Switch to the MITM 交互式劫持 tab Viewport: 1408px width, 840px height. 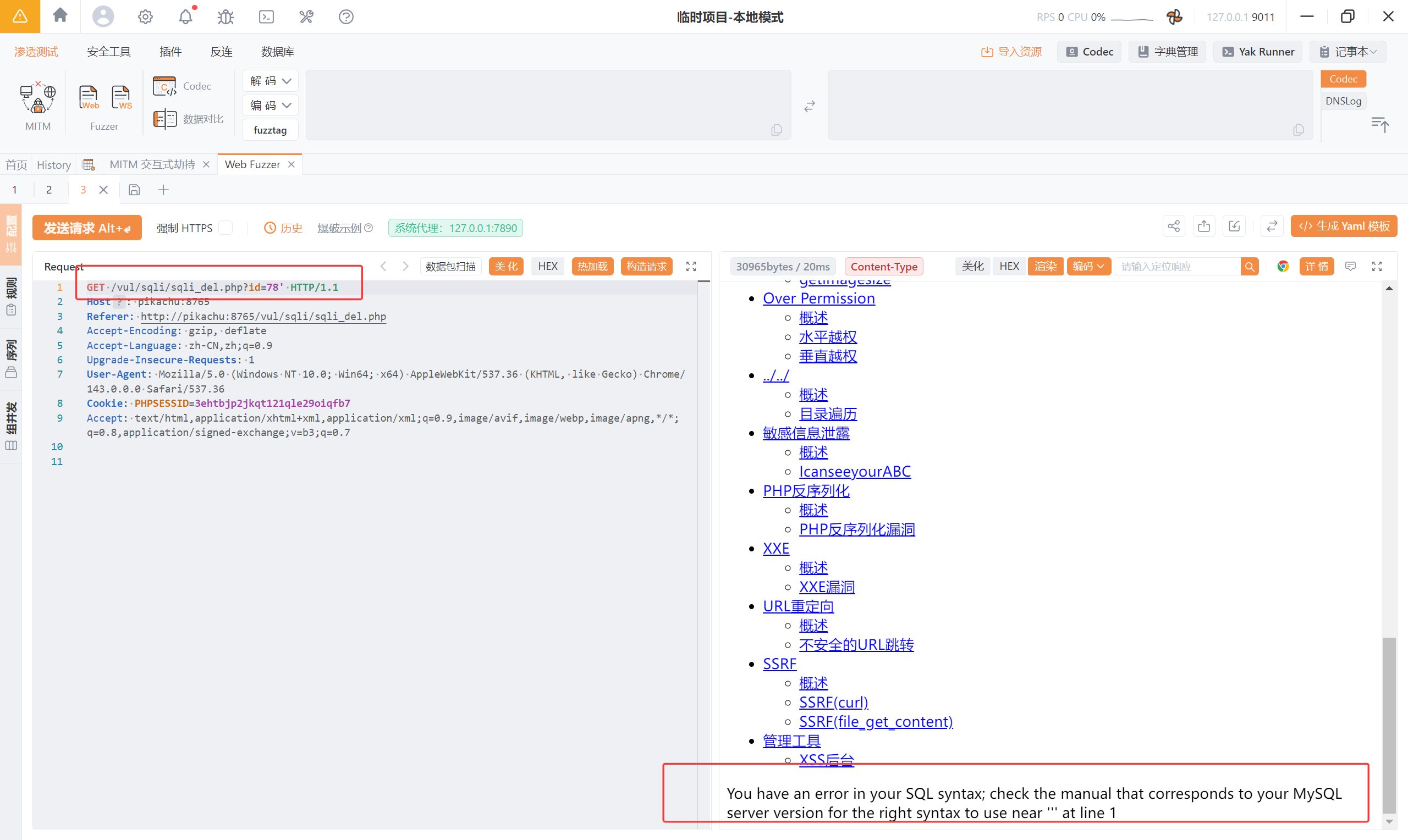point(152,164)
